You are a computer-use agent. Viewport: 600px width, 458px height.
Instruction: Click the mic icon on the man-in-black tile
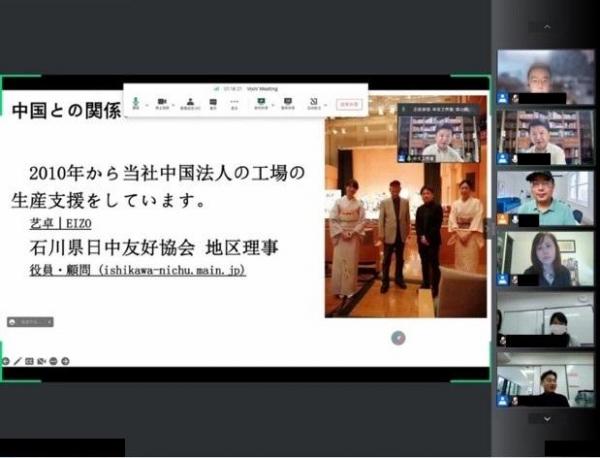click(x=515, y=401)
